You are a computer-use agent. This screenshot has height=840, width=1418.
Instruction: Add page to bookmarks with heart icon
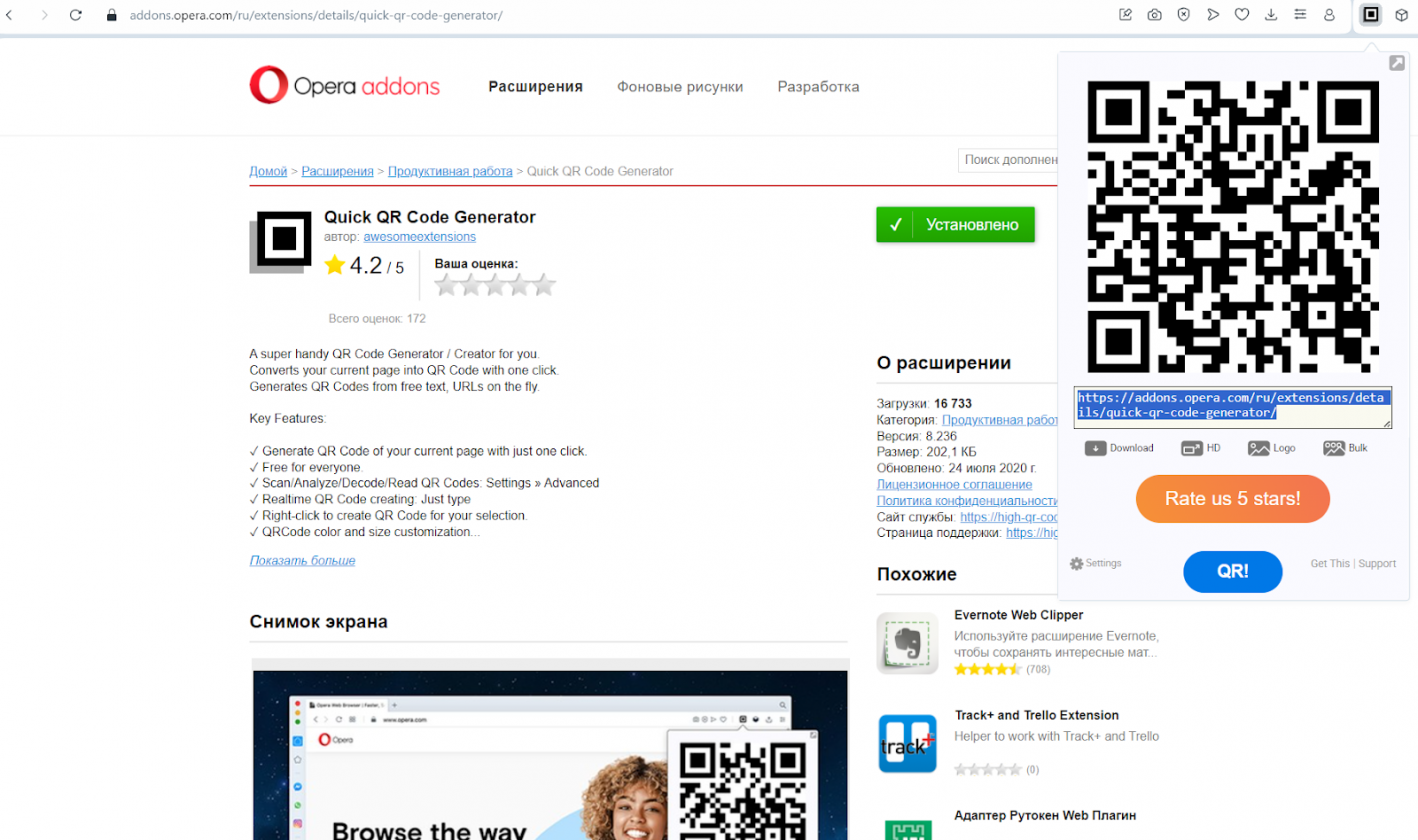(x=1241, y=15)
